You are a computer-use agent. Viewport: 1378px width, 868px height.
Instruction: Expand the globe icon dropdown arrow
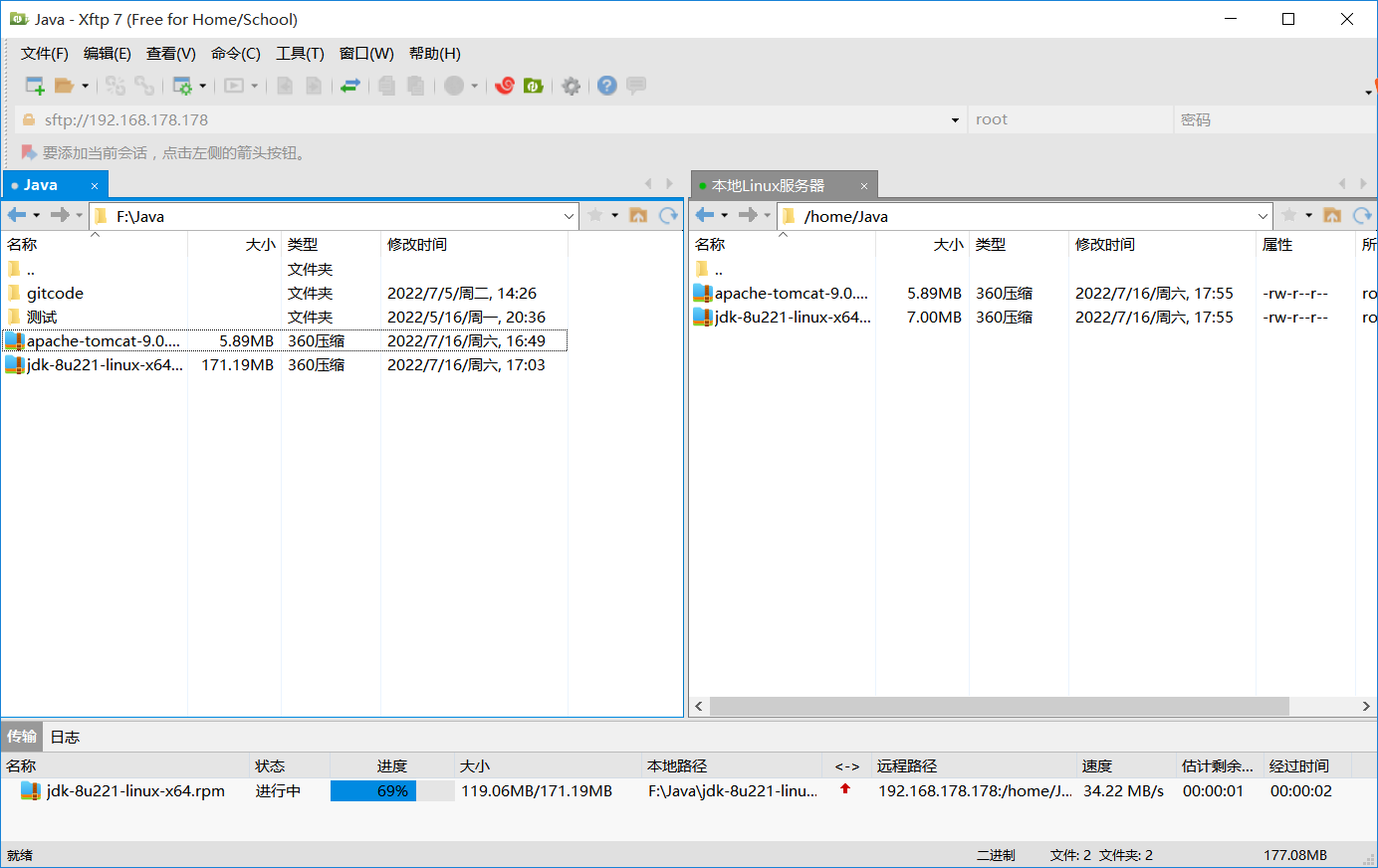(x=475, y=86)
